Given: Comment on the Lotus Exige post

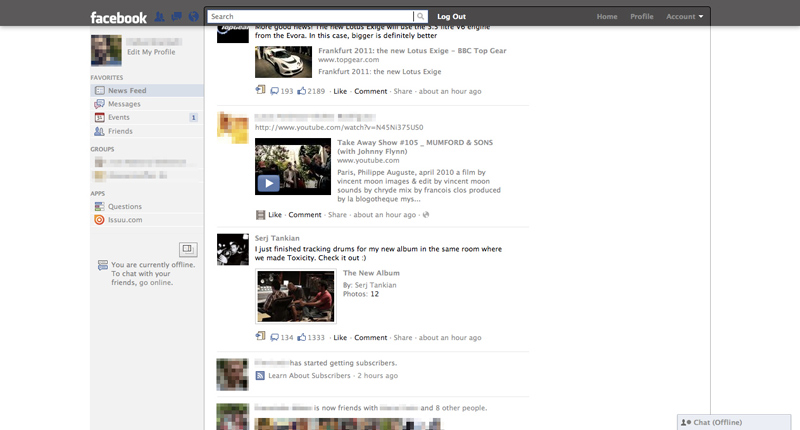Looking at the screenshot, I should (370, 91).
